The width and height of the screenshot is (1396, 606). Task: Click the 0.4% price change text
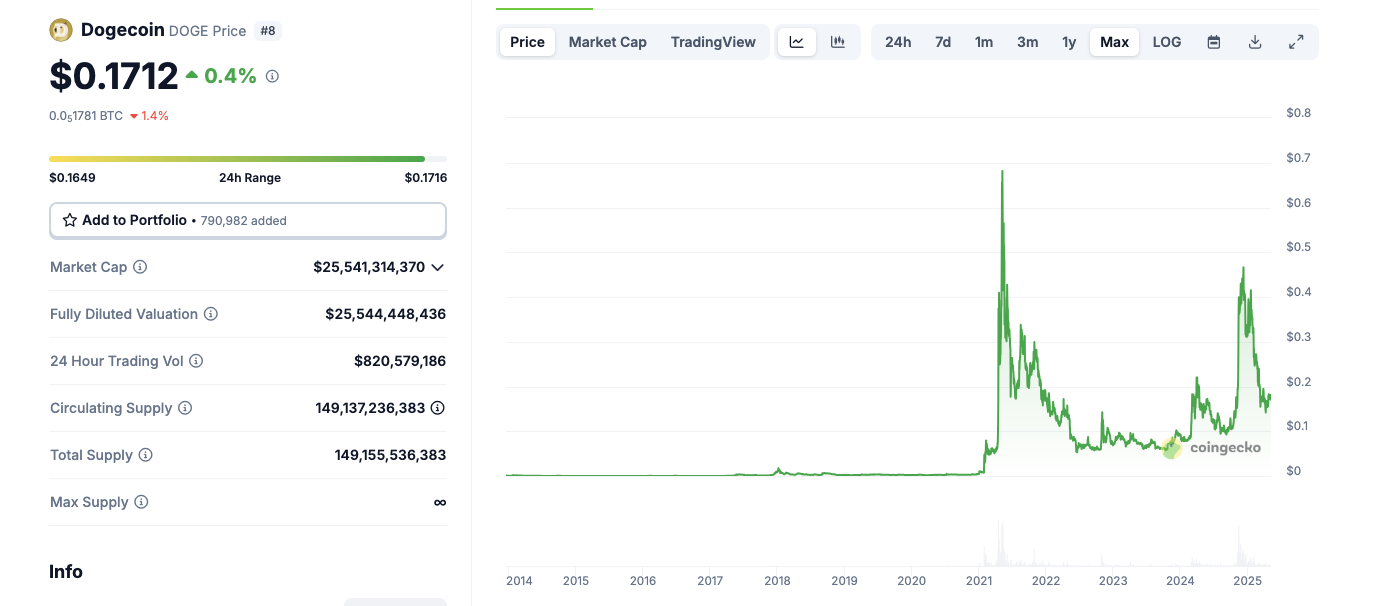[x=231, y=76]
